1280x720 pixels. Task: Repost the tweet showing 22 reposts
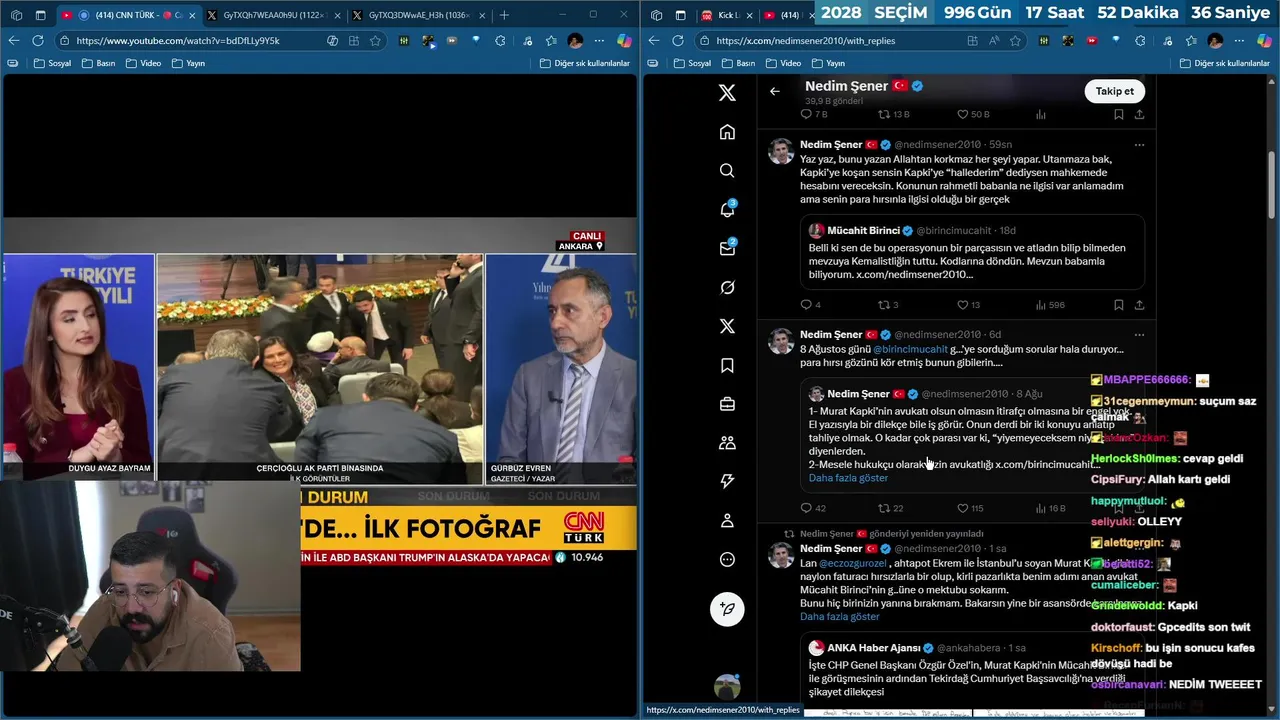[x=890, y=508]
